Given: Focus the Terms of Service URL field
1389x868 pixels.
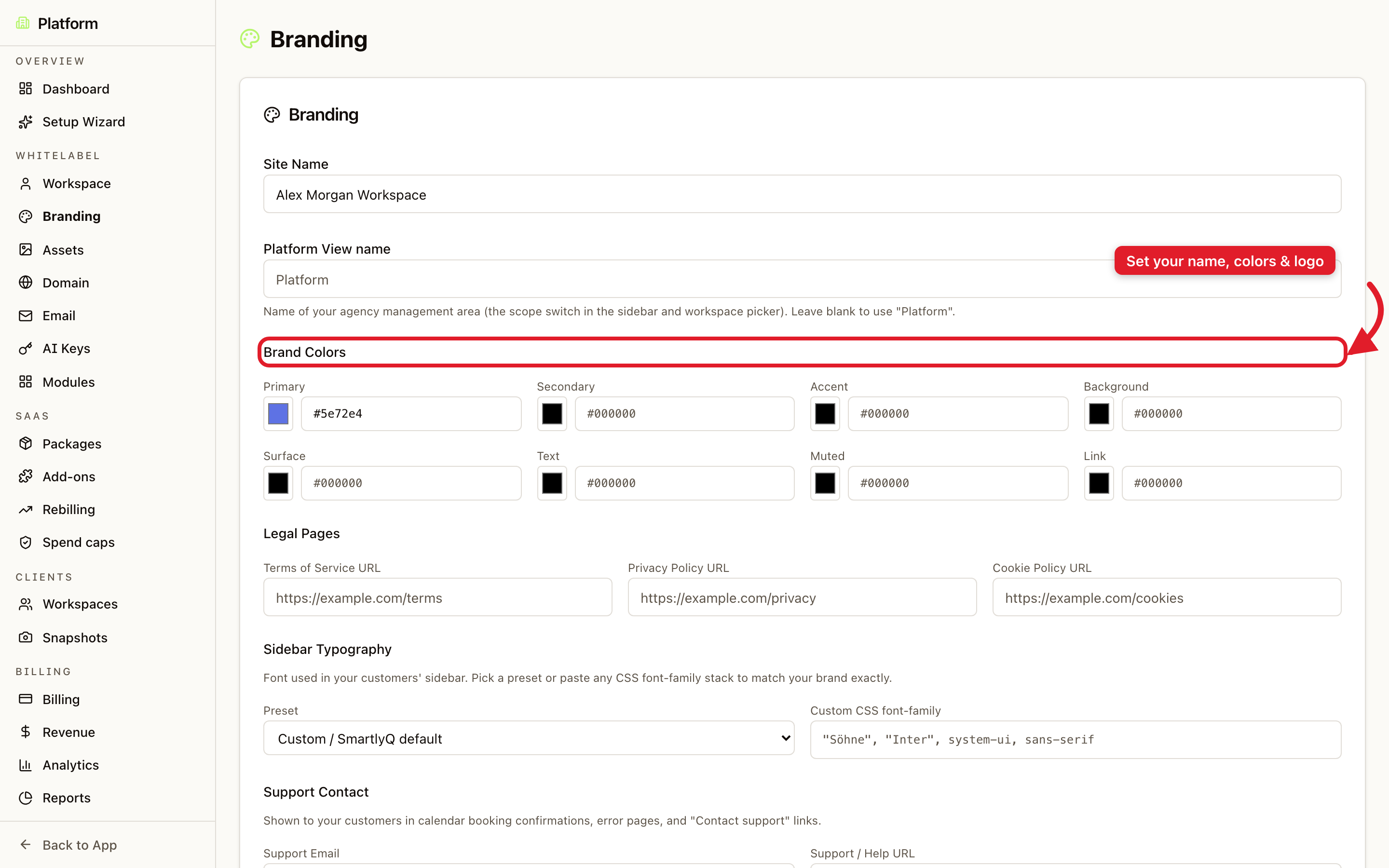Looking at the screenshot, I should pyautogui.click(x=437, y=597).
